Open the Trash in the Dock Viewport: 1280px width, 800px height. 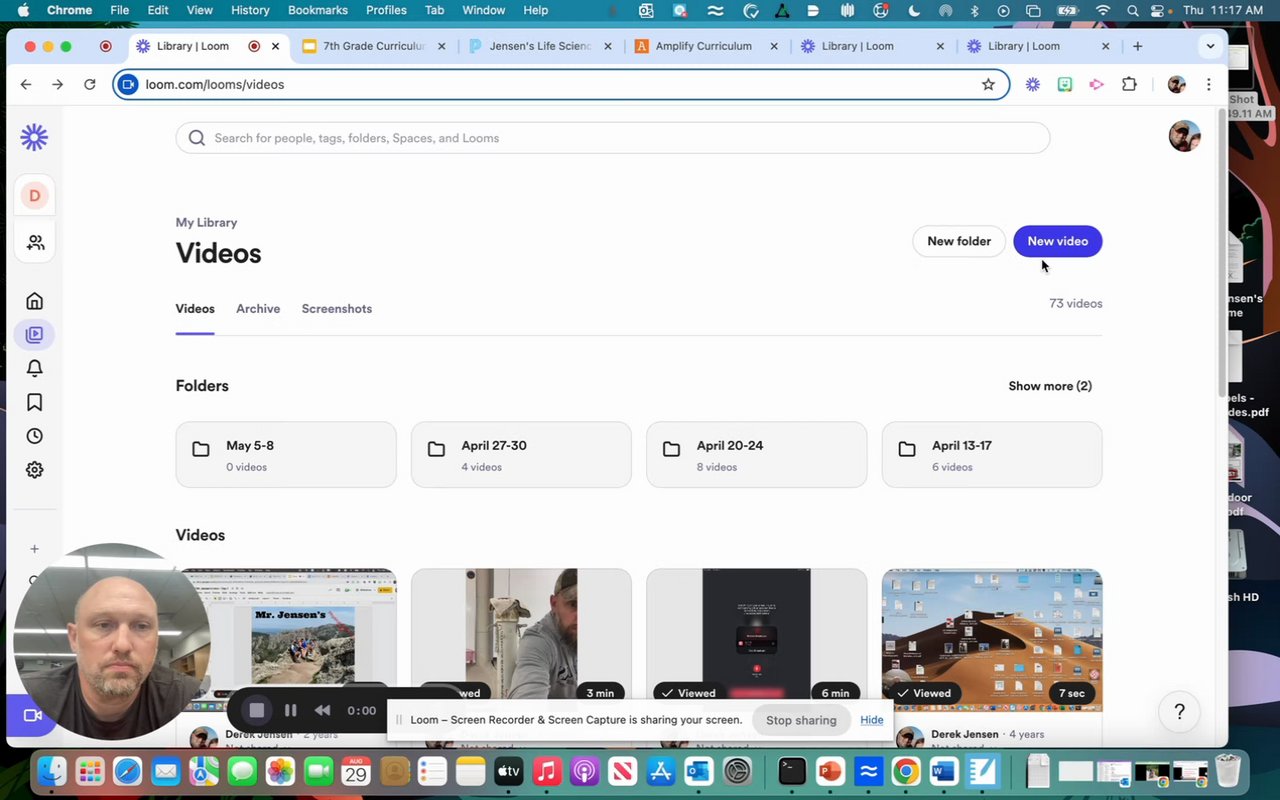click(x=1228, y=771)
